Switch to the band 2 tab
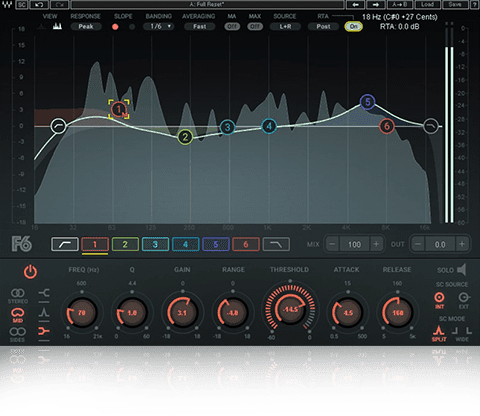This screenshot has height=416, width=480. click(x=125, y=244)
